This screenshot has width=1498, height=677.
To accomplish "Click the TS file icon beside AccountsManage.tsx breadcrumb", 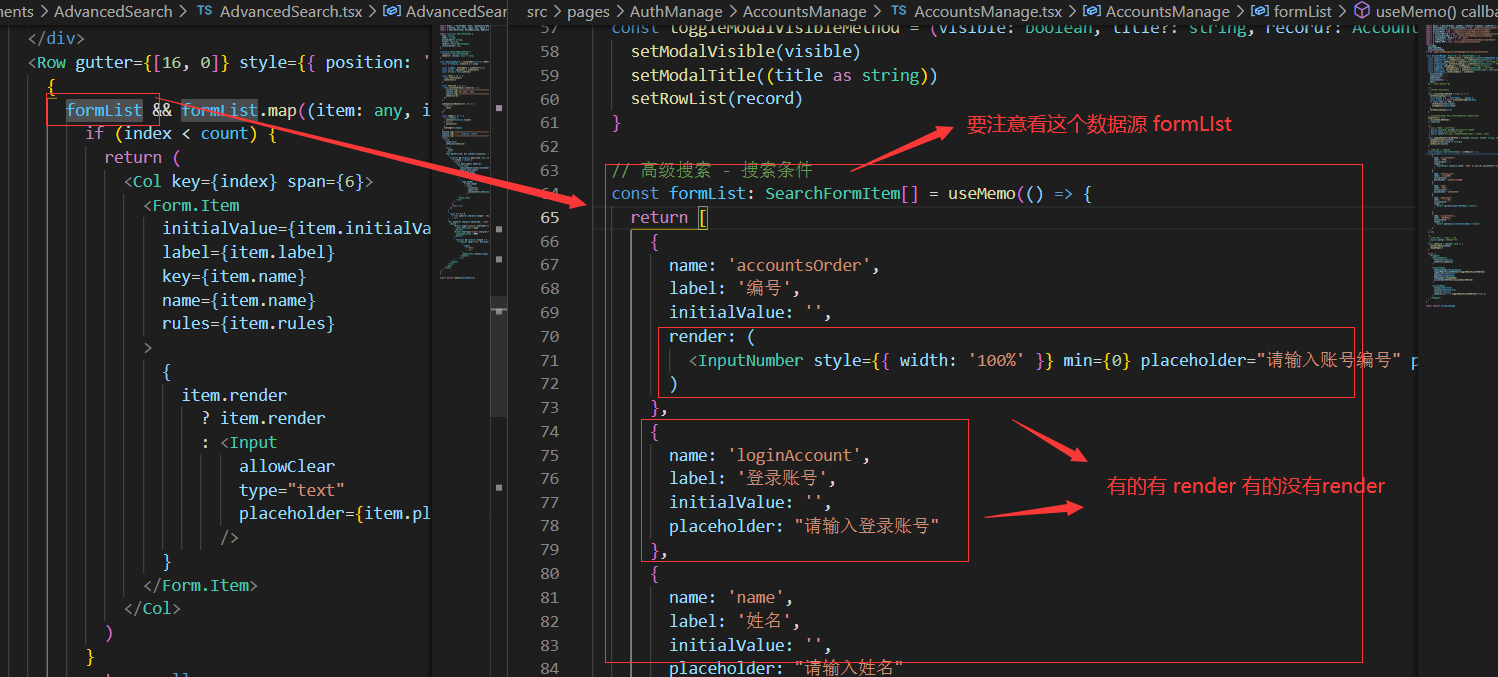I will tap(898, 12).
